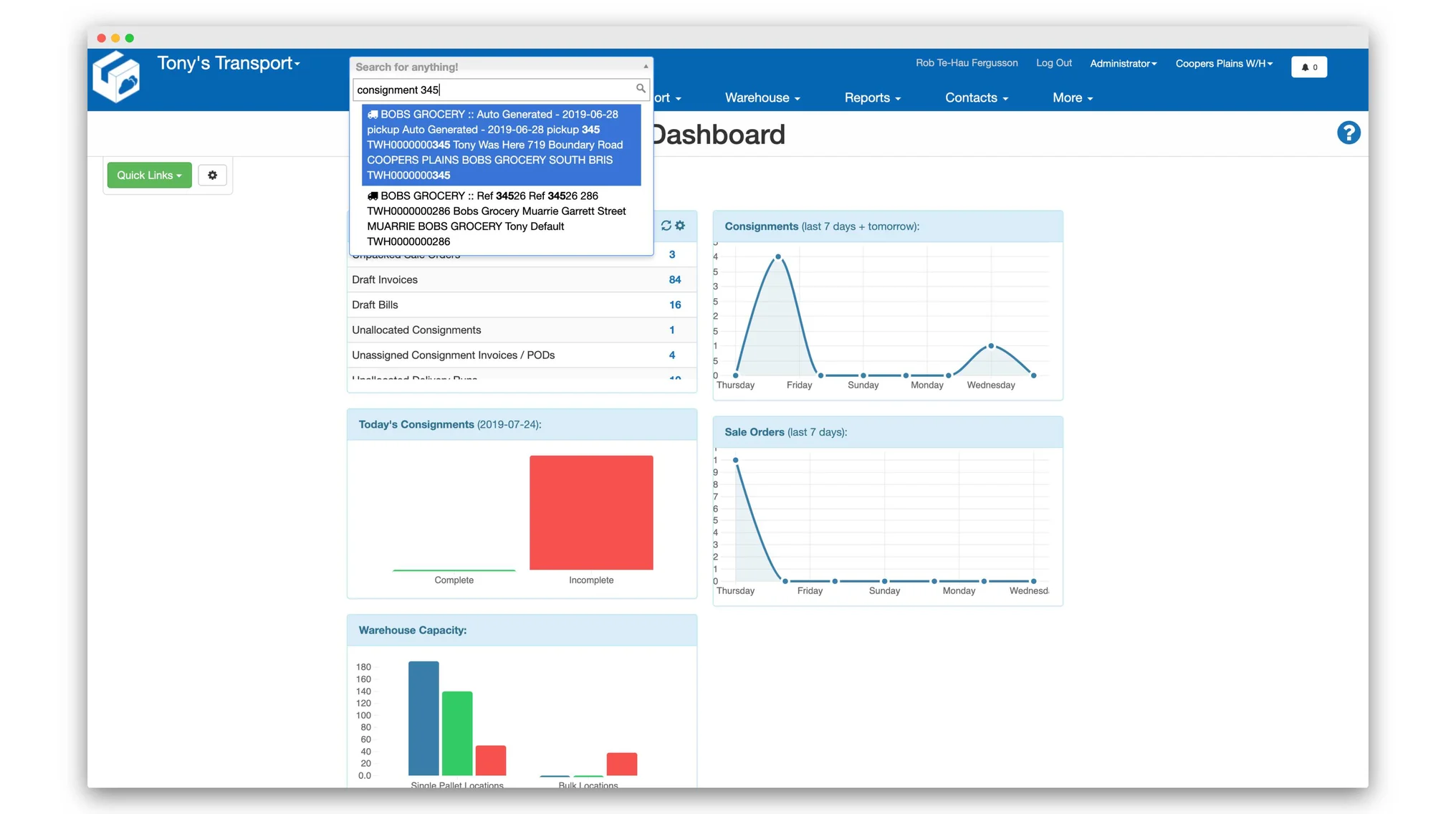
Task: Open the Tony's Transport company dropdown
Action: click(x=228, y=64)
